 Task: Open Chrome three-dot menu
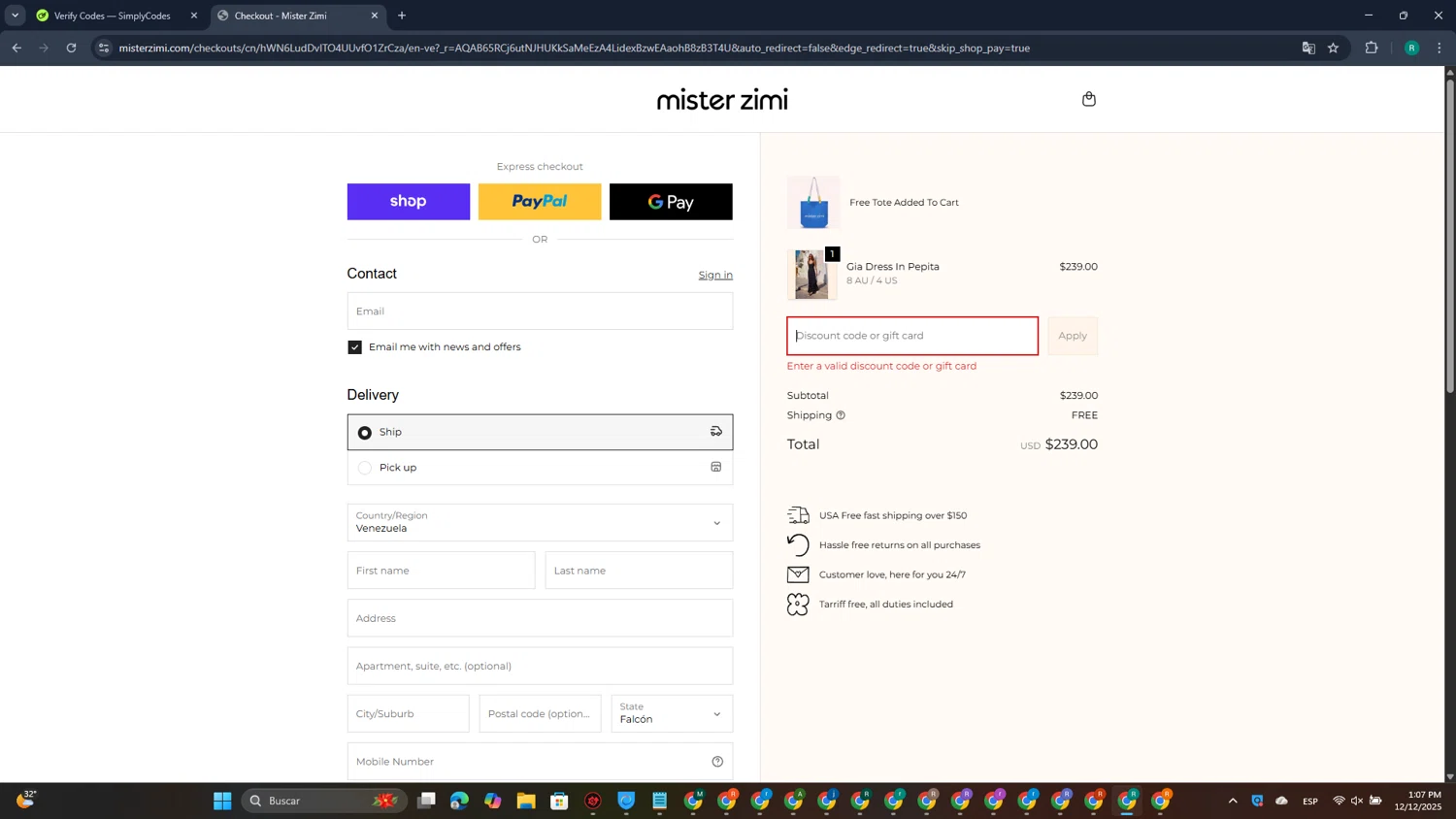tap(1439, 48)
